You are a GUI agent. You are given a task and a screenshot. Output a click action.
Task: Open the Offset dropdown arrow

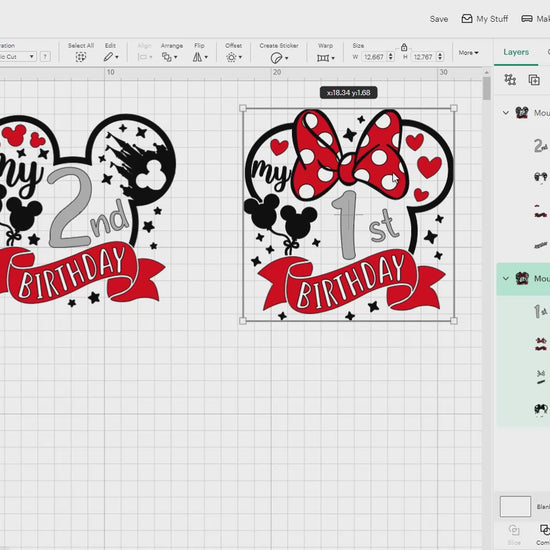coord(240,57)
